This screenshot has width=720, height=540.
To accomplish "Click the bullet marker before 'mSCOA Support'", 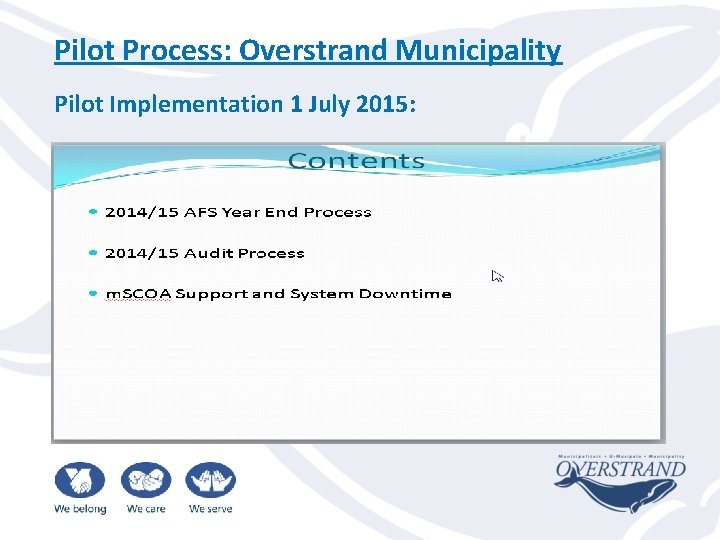I will pos(93,293).
